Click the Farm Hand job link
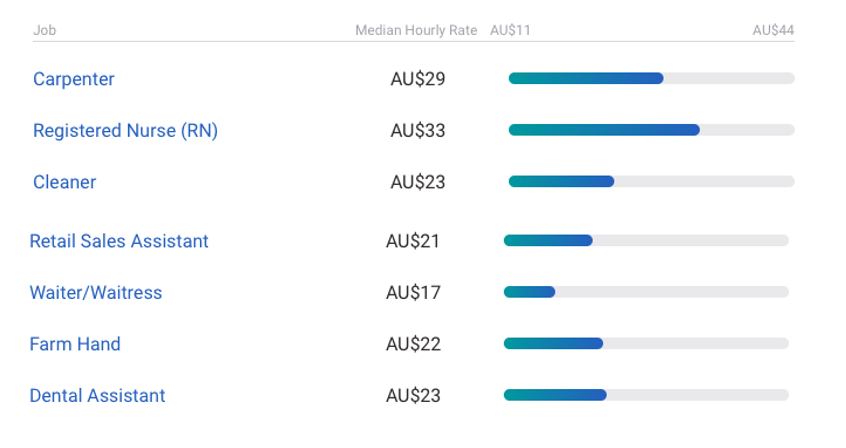This screenshot has height=448, width=846. 75,344
